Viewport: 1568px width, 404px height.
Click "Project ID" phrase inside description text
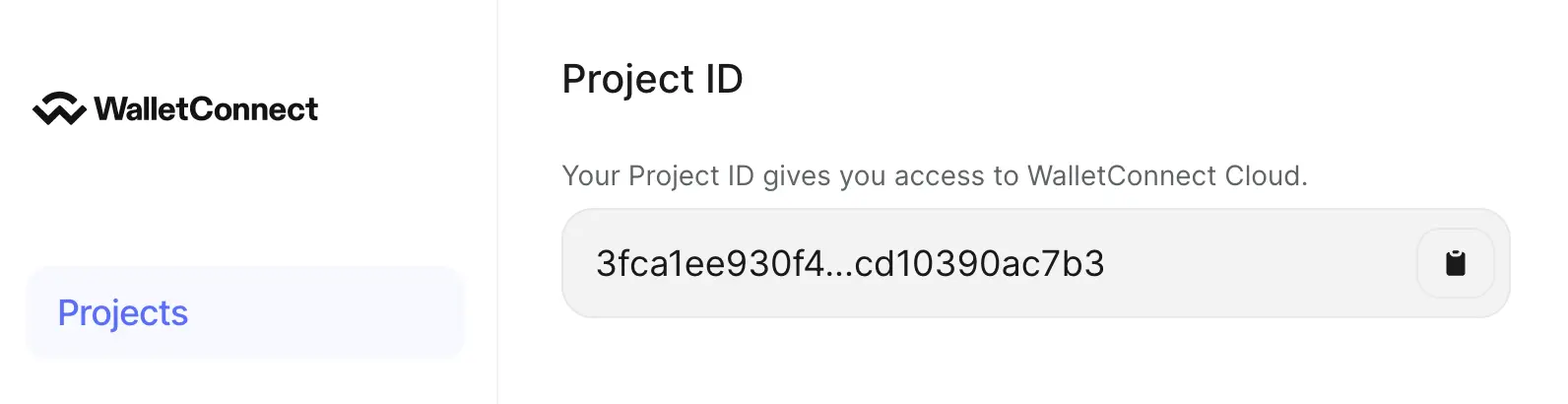[690, 176]
